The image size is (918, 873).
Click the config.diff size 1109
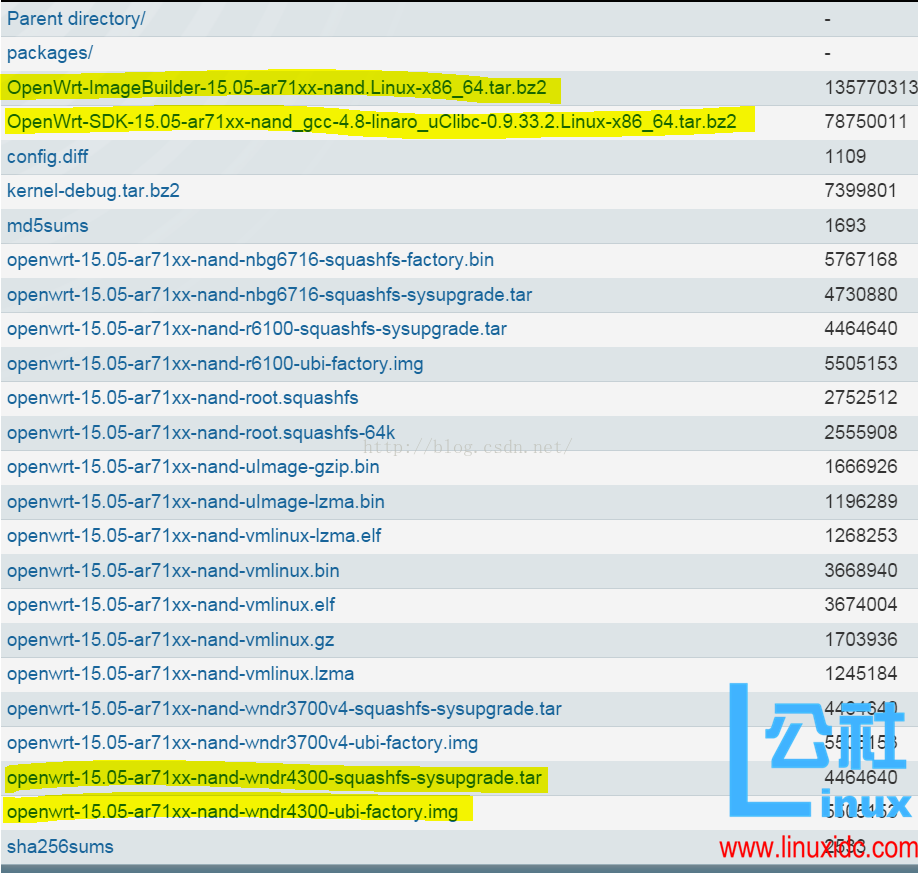click(x=845, y=156)
